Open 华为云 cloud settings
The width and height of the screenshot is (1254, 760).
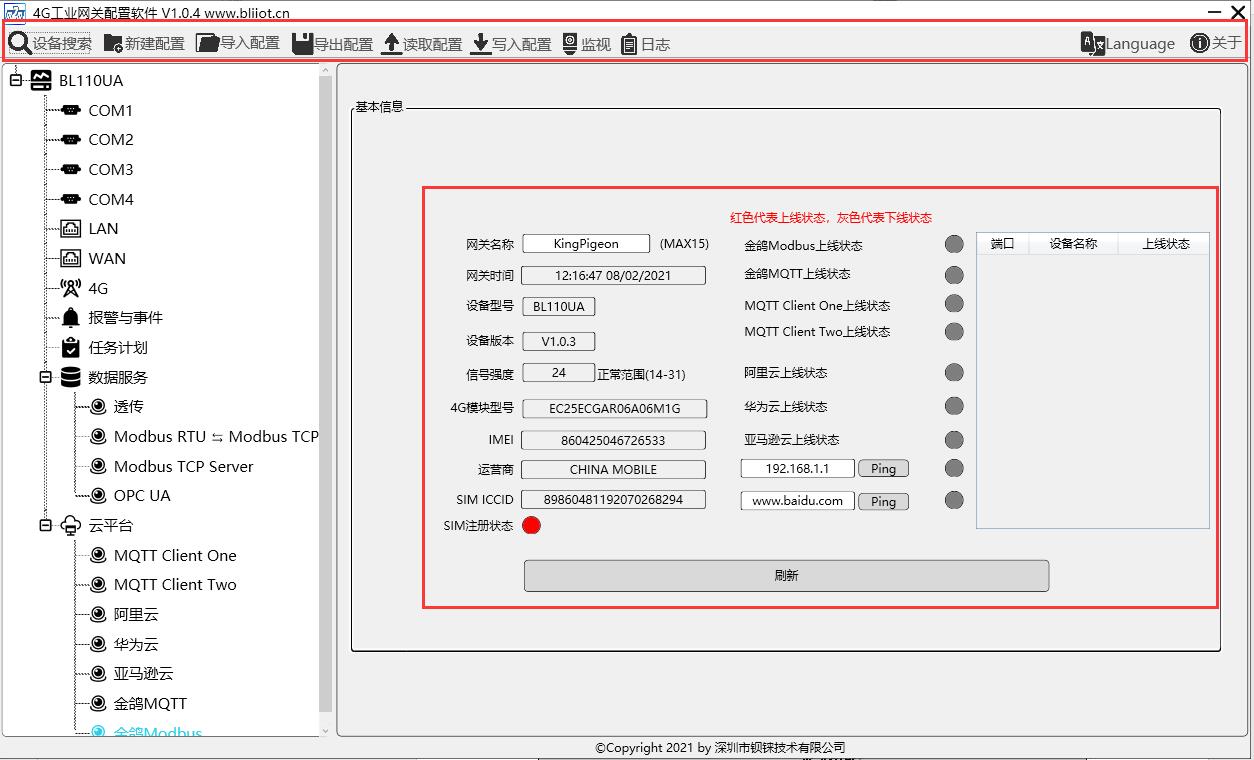click(x=136, y=645)
